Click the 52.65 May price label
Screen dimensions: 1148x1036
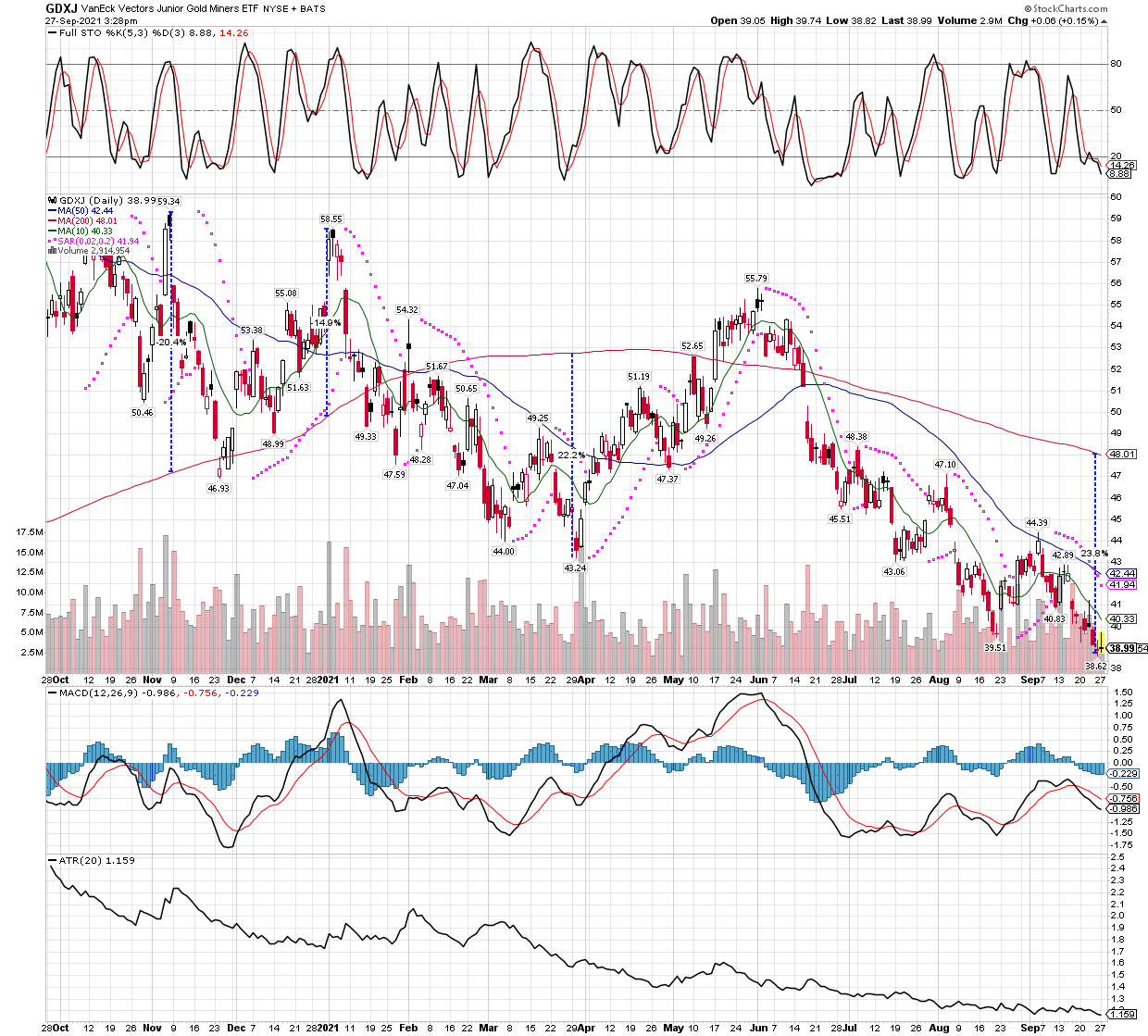click(x=693, y=345)
